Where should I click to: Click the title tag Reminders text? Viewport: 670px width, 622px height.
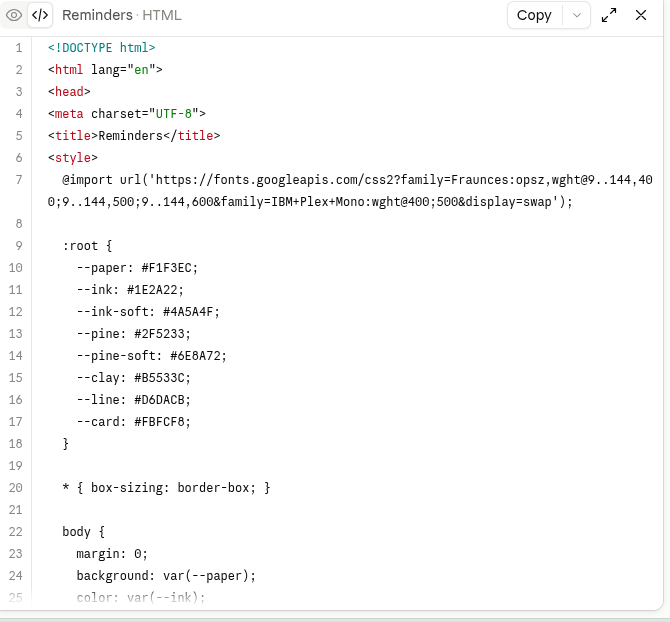131,135
